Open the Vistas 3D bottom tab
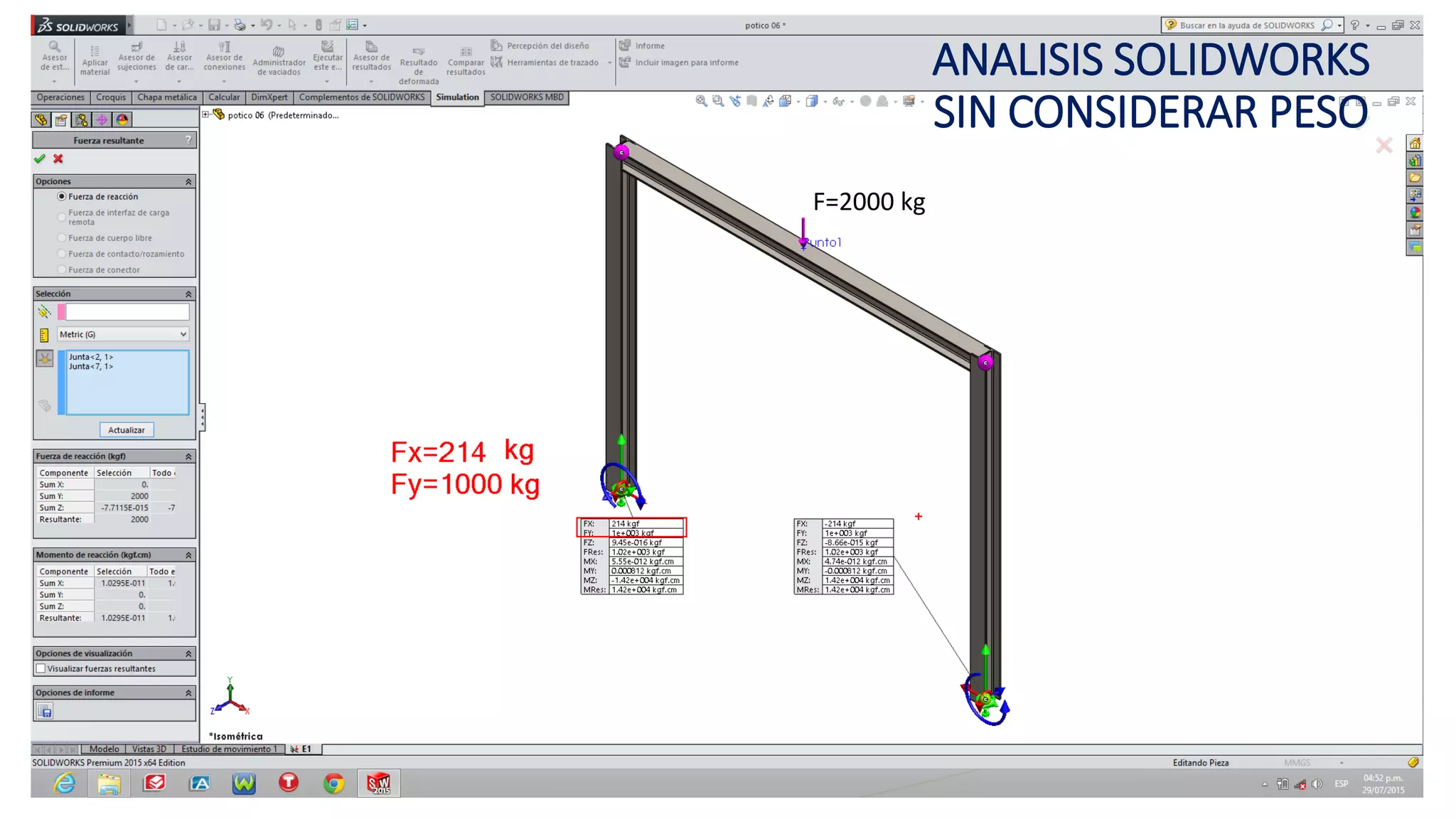The height and width of the screenshot is (819, 1456). (x=149, y=749)
